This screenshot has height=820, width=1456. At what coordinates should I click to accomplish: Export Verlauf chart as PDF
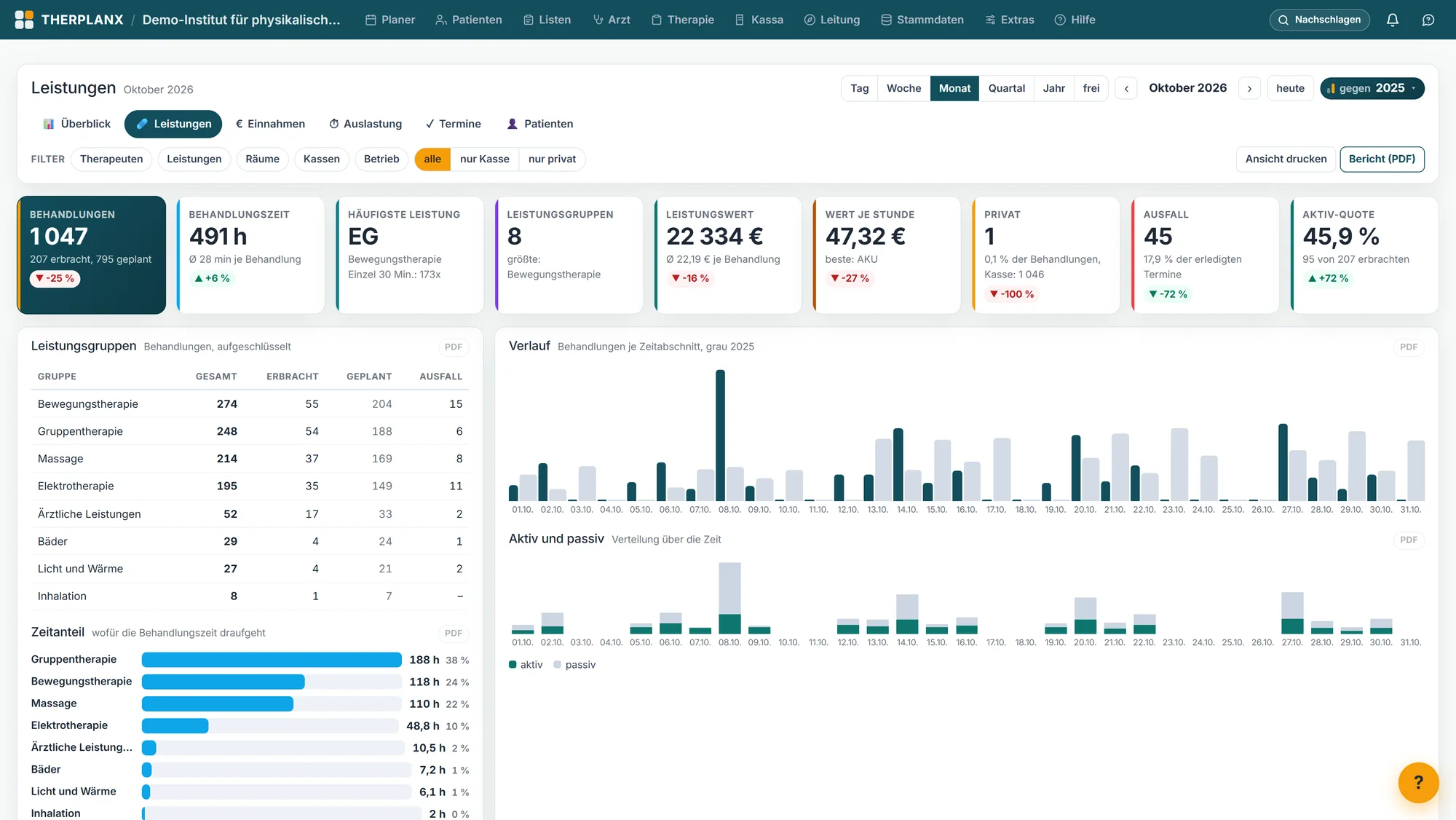[1408, 347]
